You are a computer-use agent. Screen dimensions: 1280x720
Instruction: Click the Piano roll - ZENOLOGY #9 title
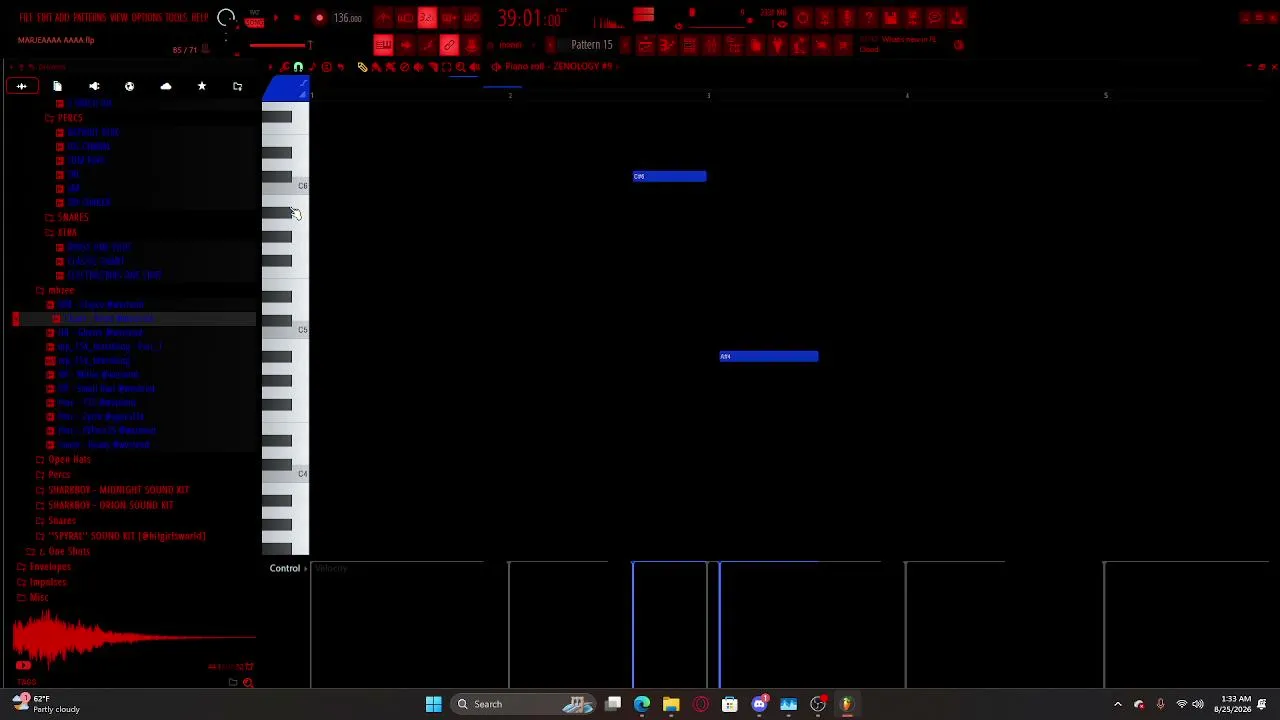coord(558,67)
